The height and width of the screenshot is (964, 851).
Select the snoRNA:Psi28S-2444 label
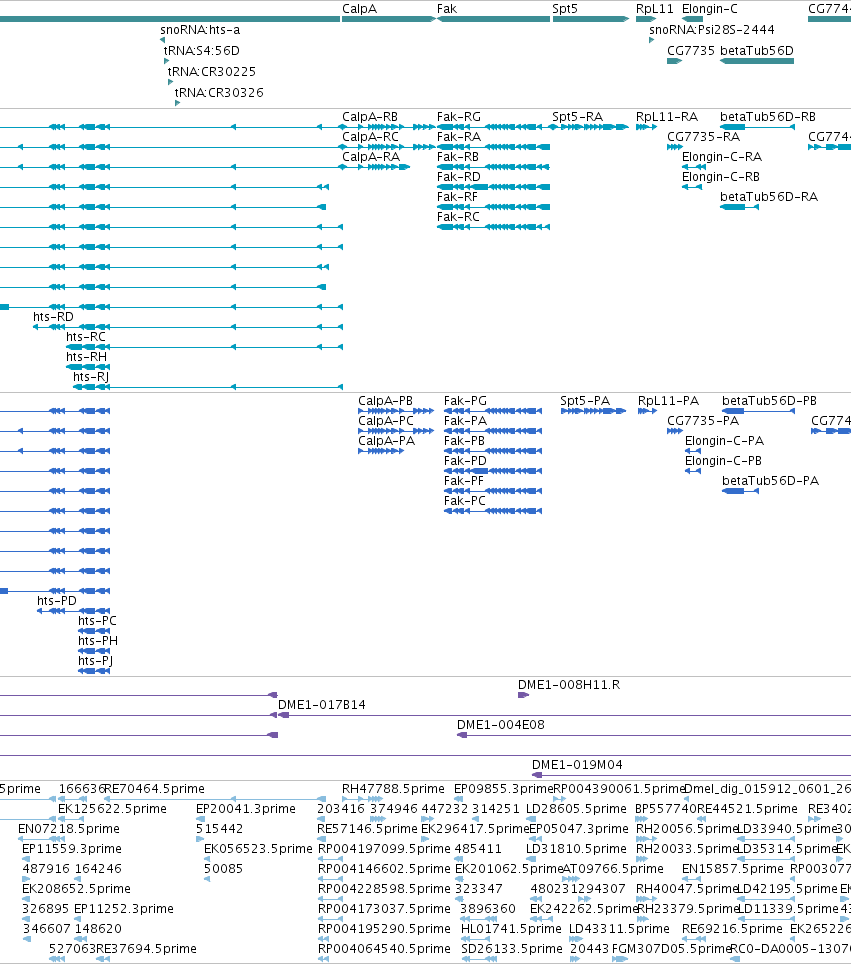pyautogui.click(x=712, y=30)
